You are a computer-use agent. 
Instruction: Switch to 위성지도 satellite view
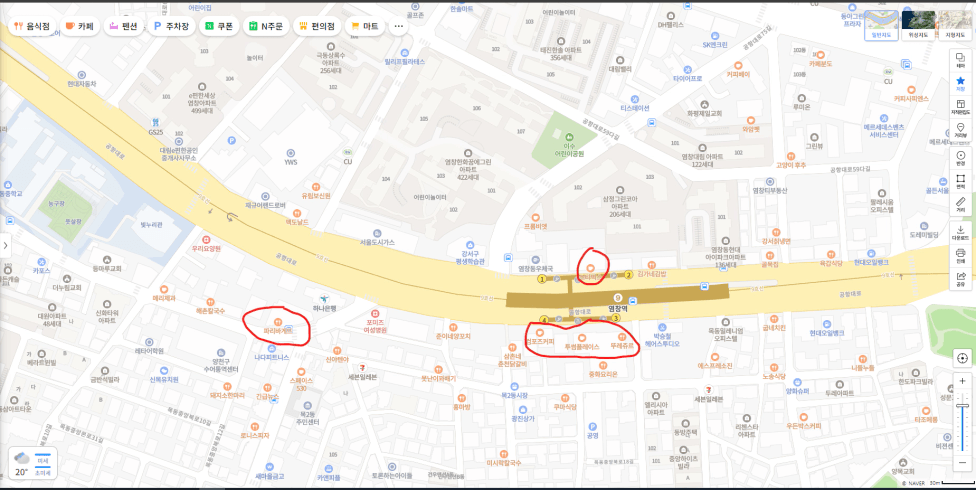918,25
